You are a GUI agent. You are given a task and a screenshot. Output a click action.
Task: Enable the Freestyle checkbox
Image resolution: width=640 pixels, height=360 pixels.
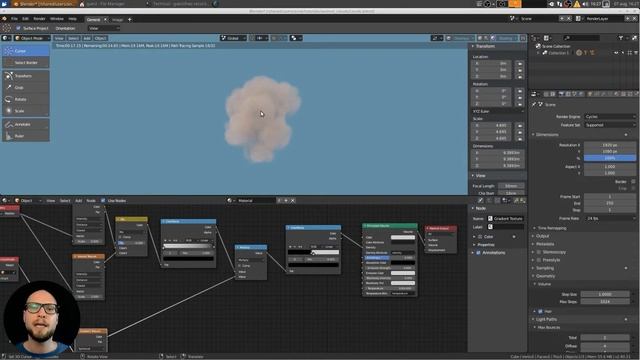(x=539, y=260)
